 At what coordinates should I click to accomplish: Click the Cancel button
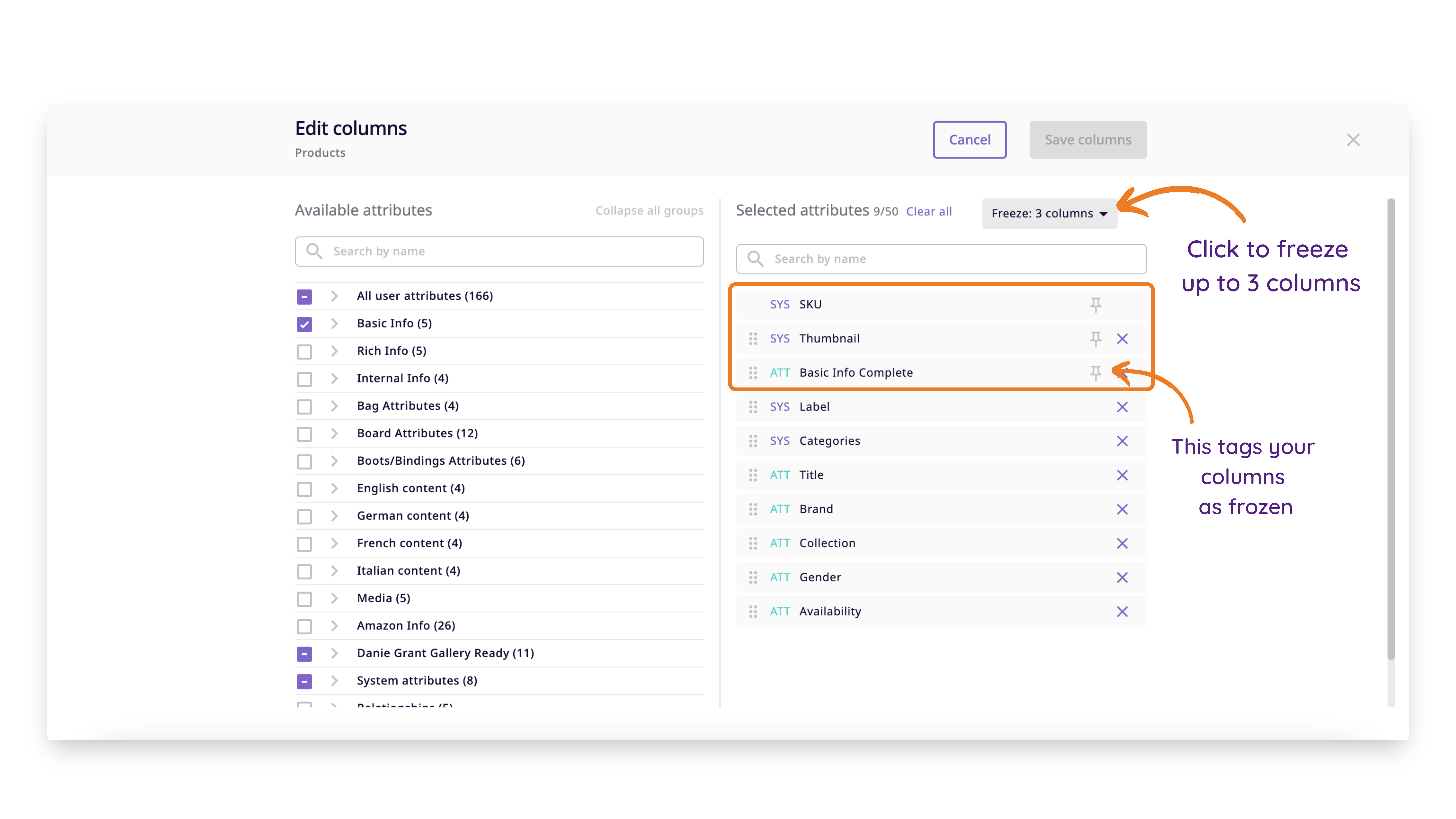(x=969, y=140)
